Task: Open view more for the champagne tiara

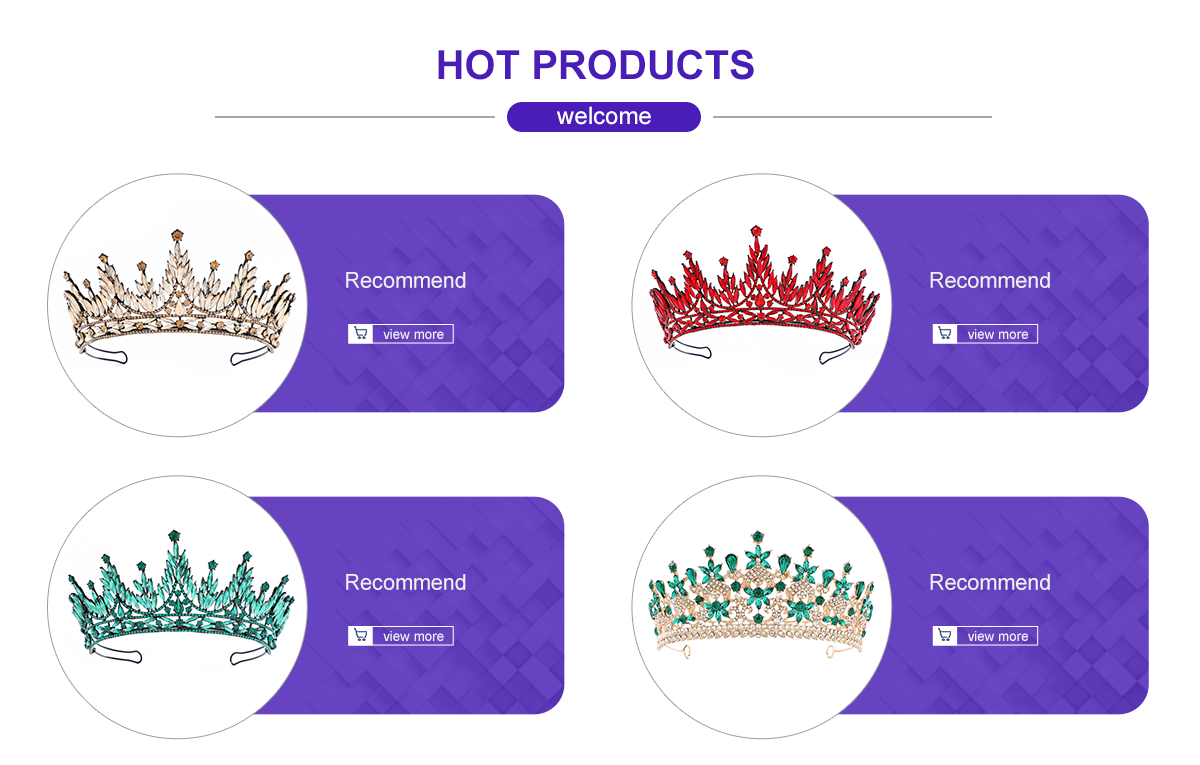Action: click(413, 334)
